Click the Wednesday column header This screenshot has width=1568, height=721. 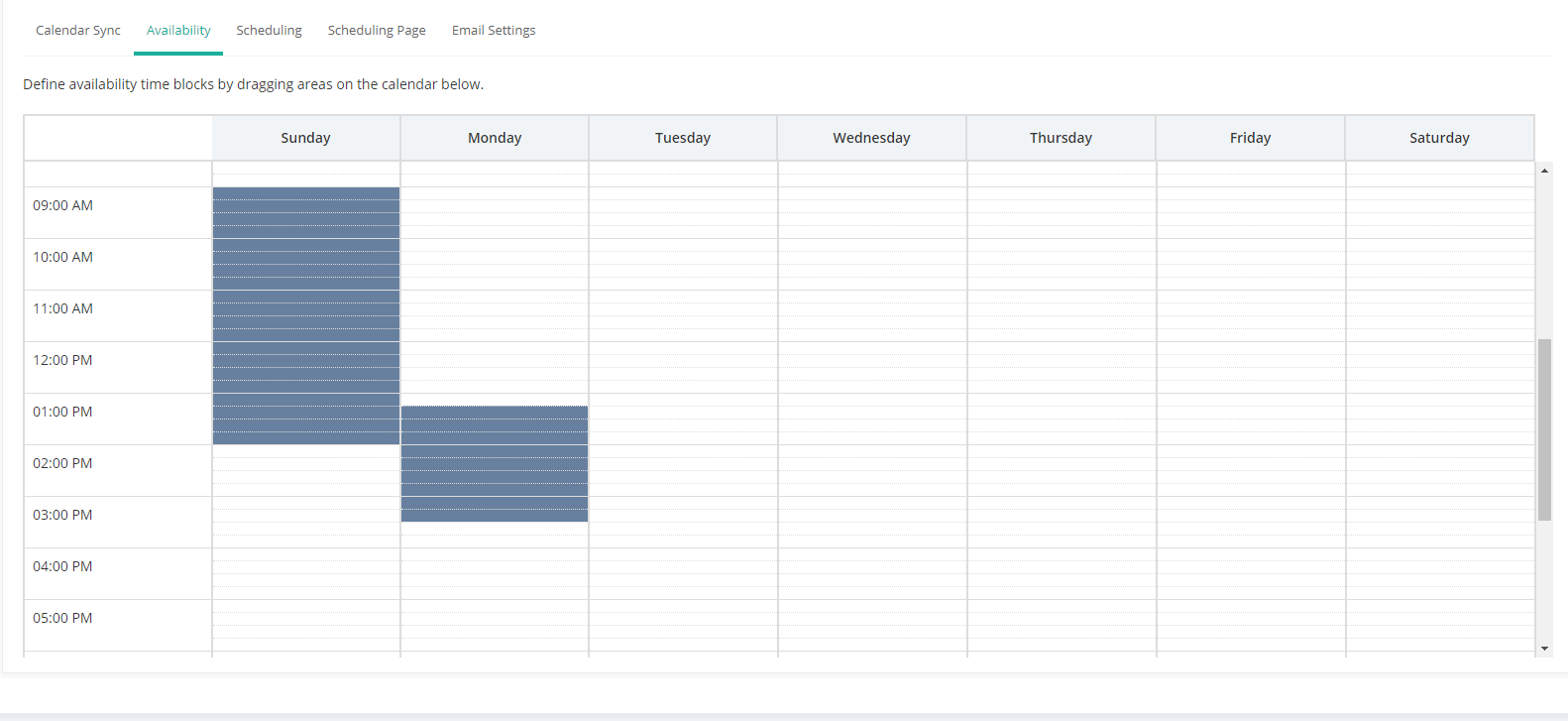pos(871,138)
